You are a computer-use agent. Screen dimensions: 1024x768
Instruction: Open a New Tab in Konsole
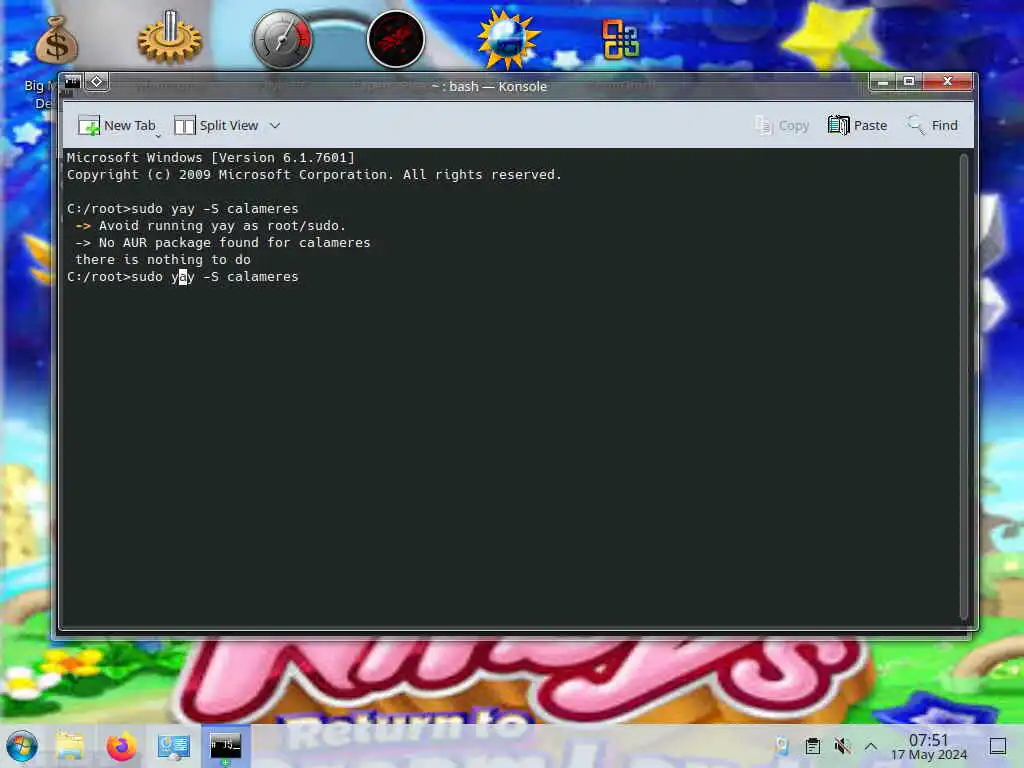(x=116, y=125)
